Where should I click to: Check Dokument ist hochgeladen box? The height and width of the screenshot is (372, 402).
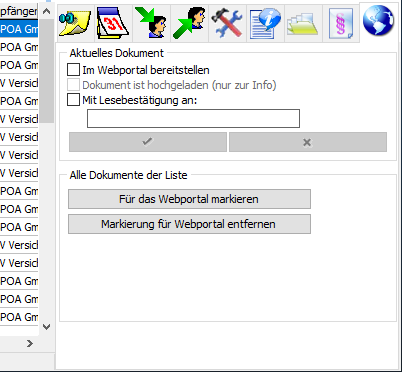[x=73, y=85]
